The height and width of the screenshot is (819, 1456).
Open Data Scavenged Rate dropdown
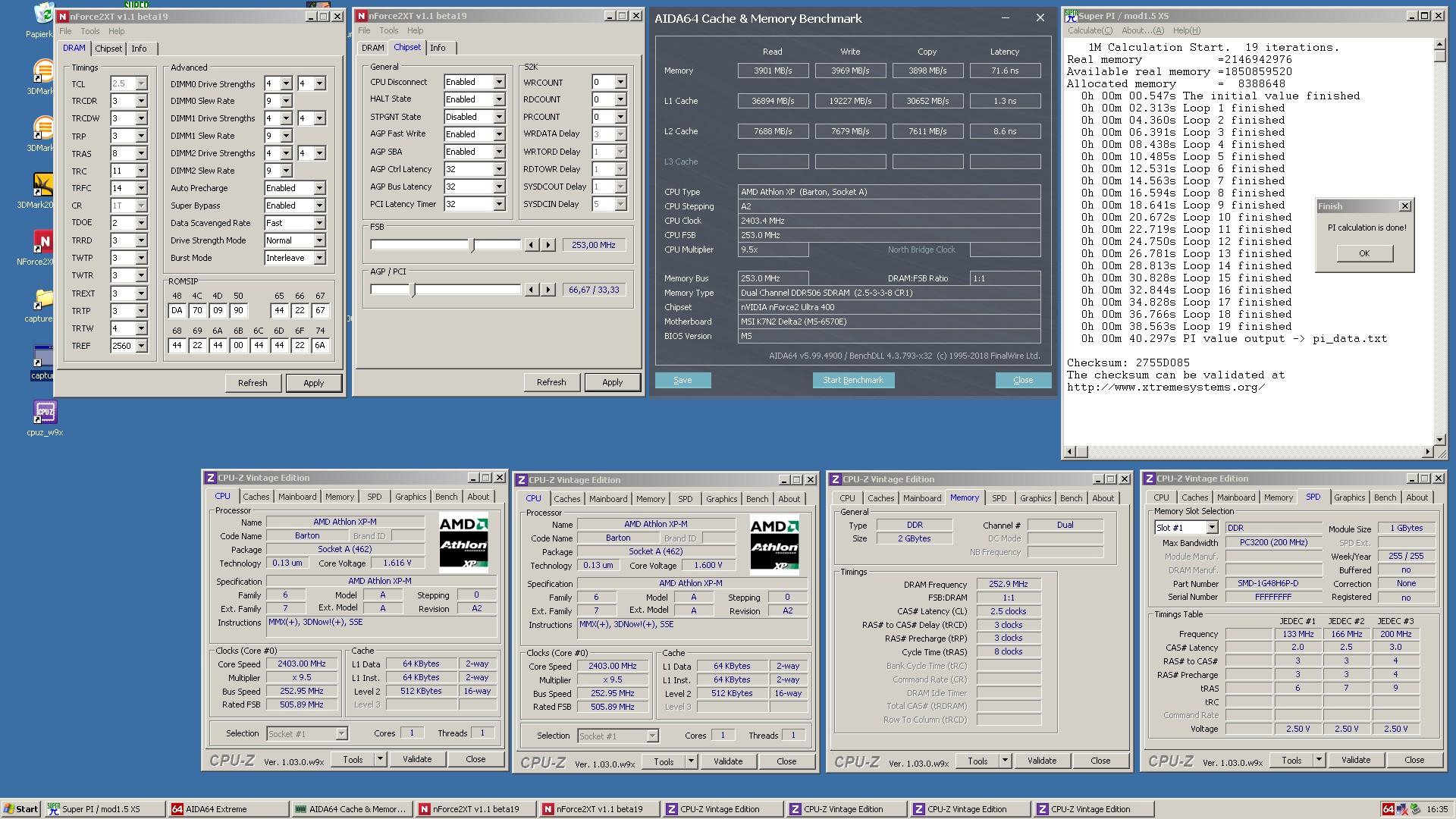(x=319, y=223)
